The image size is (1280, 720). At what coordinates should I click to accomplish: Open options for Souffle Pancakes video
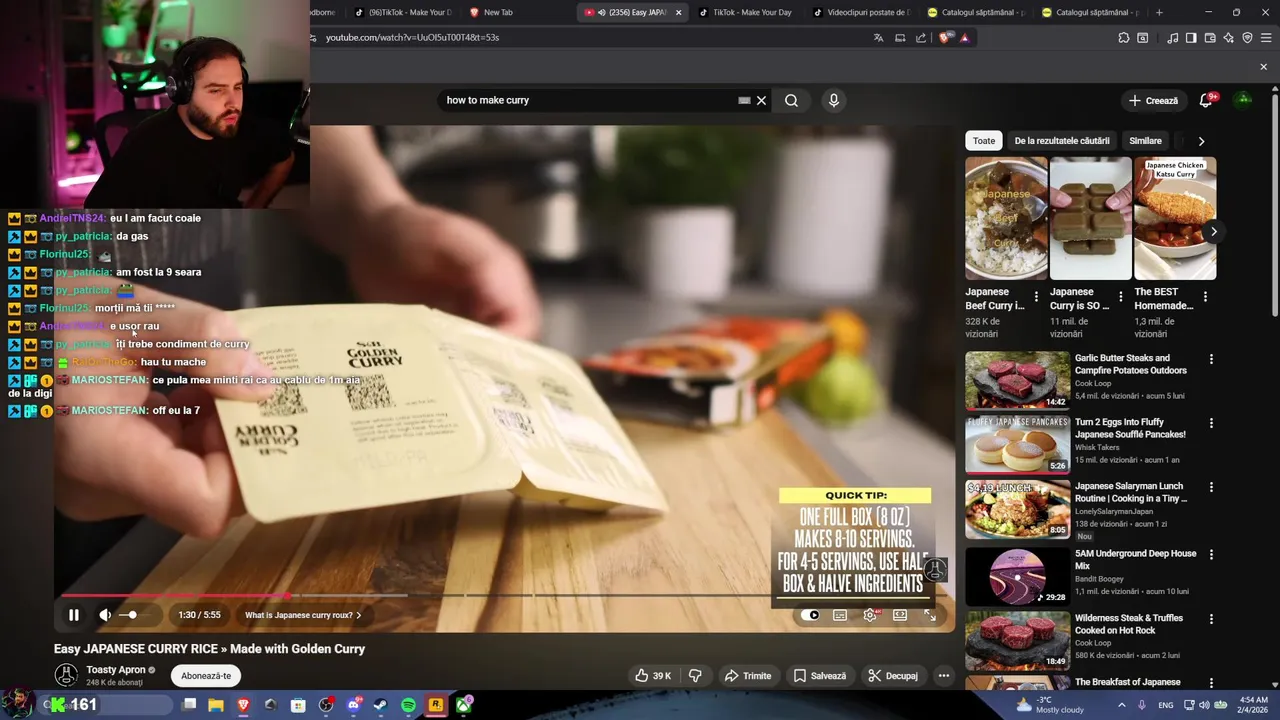(1211, 423)
